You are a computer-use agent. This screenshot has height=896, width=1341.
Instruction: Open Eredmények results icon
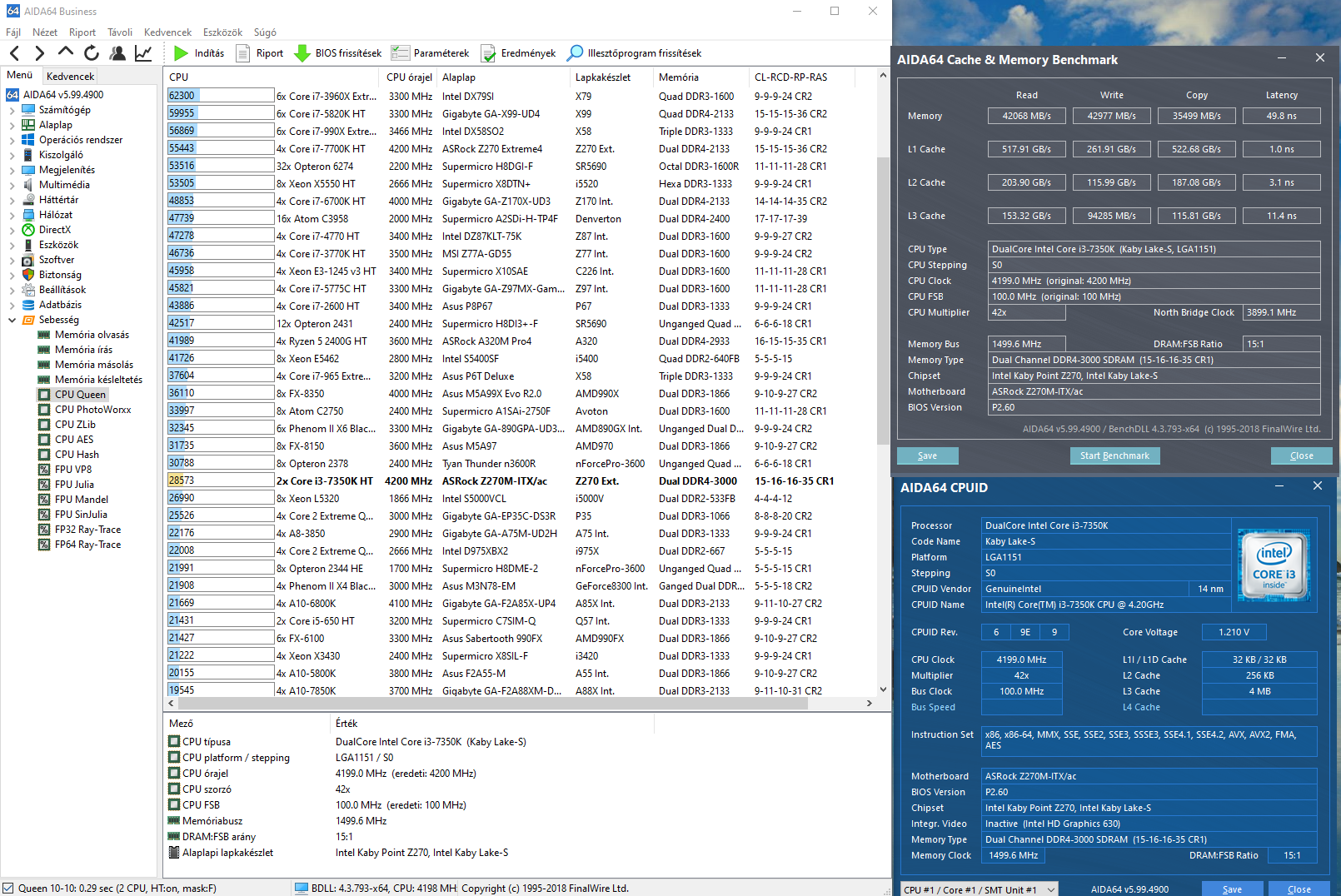488,53
